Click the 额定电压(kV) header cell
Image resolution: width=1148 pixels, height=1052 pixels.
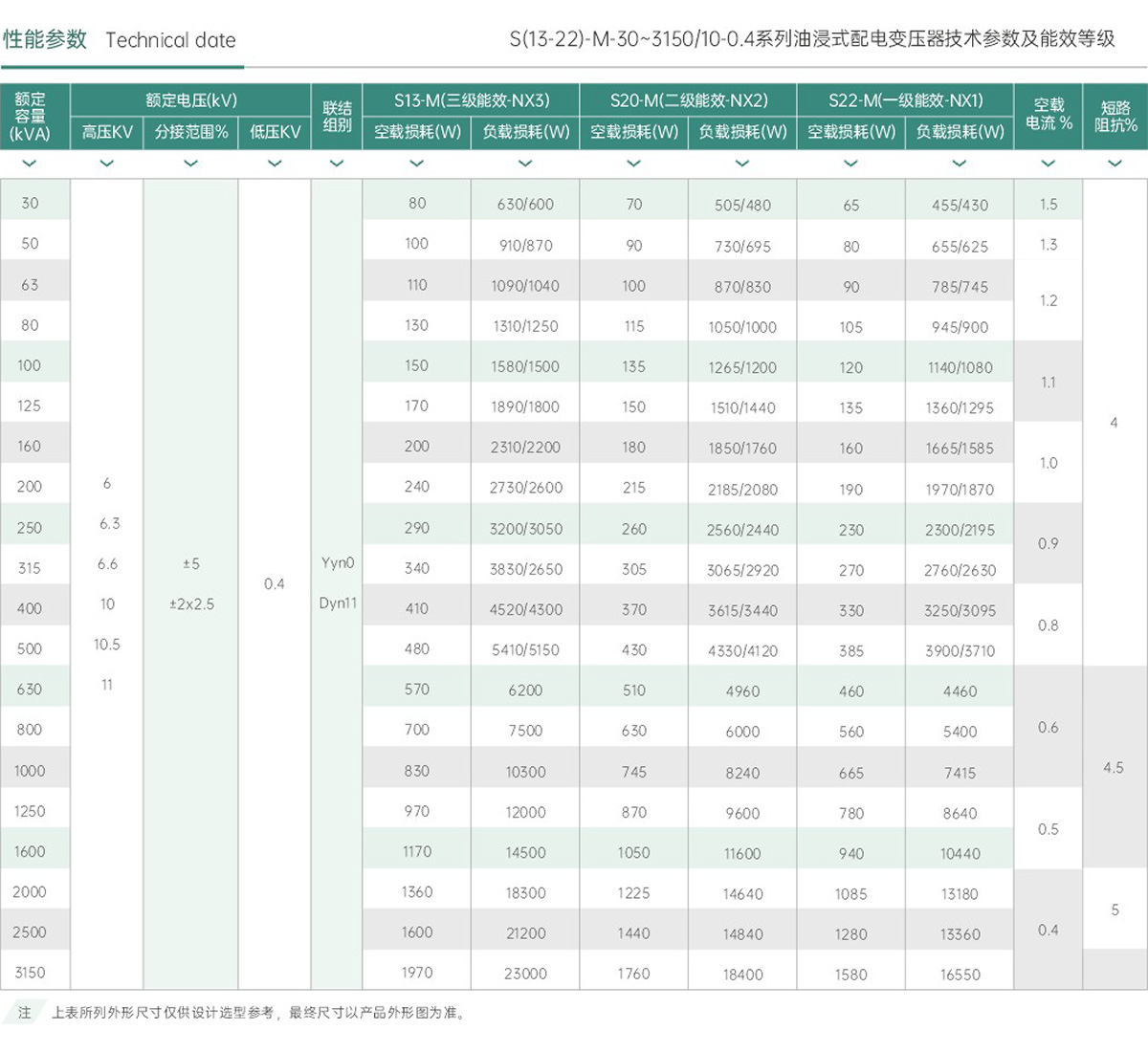pos(190,100)
